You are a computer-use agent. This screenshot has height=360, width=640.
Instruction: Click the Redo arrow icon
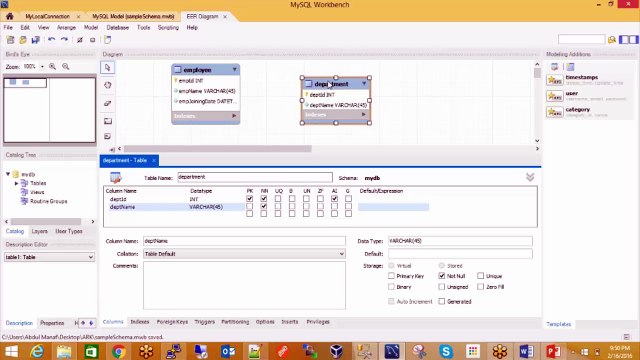pyautogui.click(x=64, y=40)
